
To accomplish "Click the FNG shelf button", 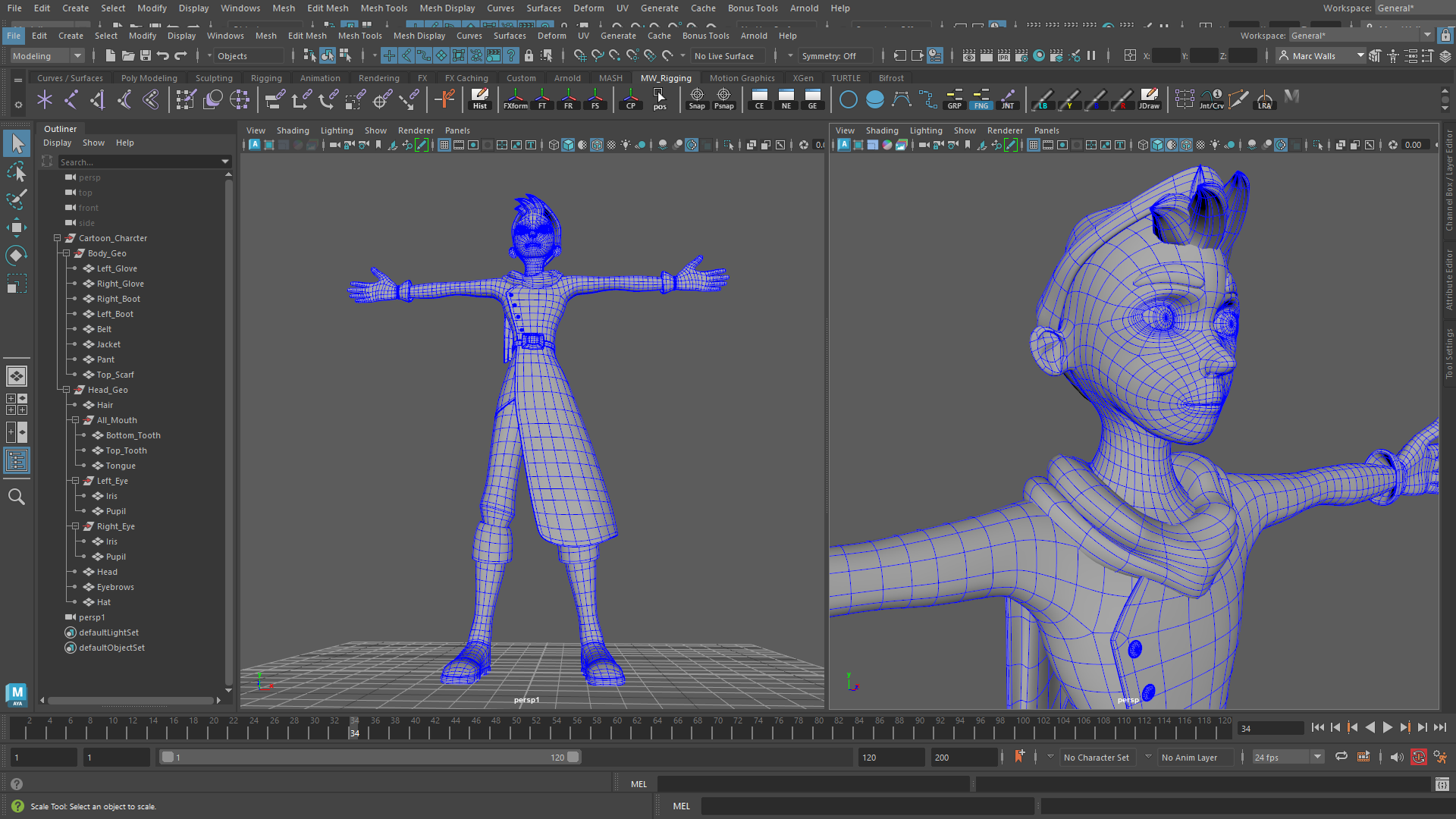I will (x=981, y=99).
